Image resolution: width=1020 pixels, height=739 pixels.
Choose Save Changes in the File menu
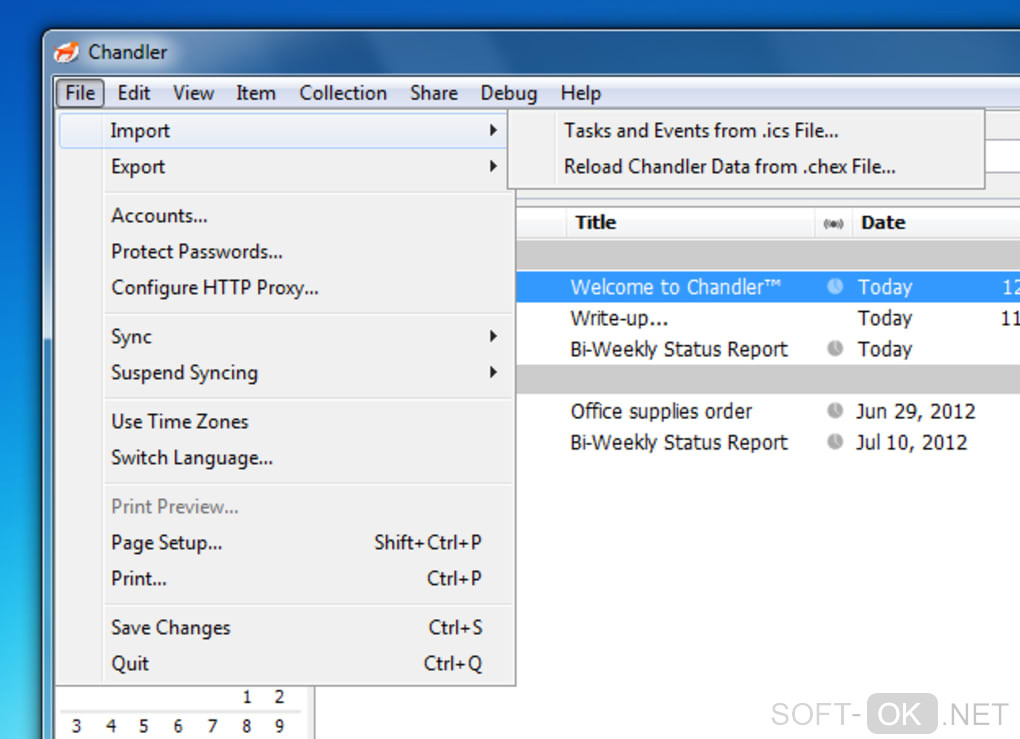171,628
